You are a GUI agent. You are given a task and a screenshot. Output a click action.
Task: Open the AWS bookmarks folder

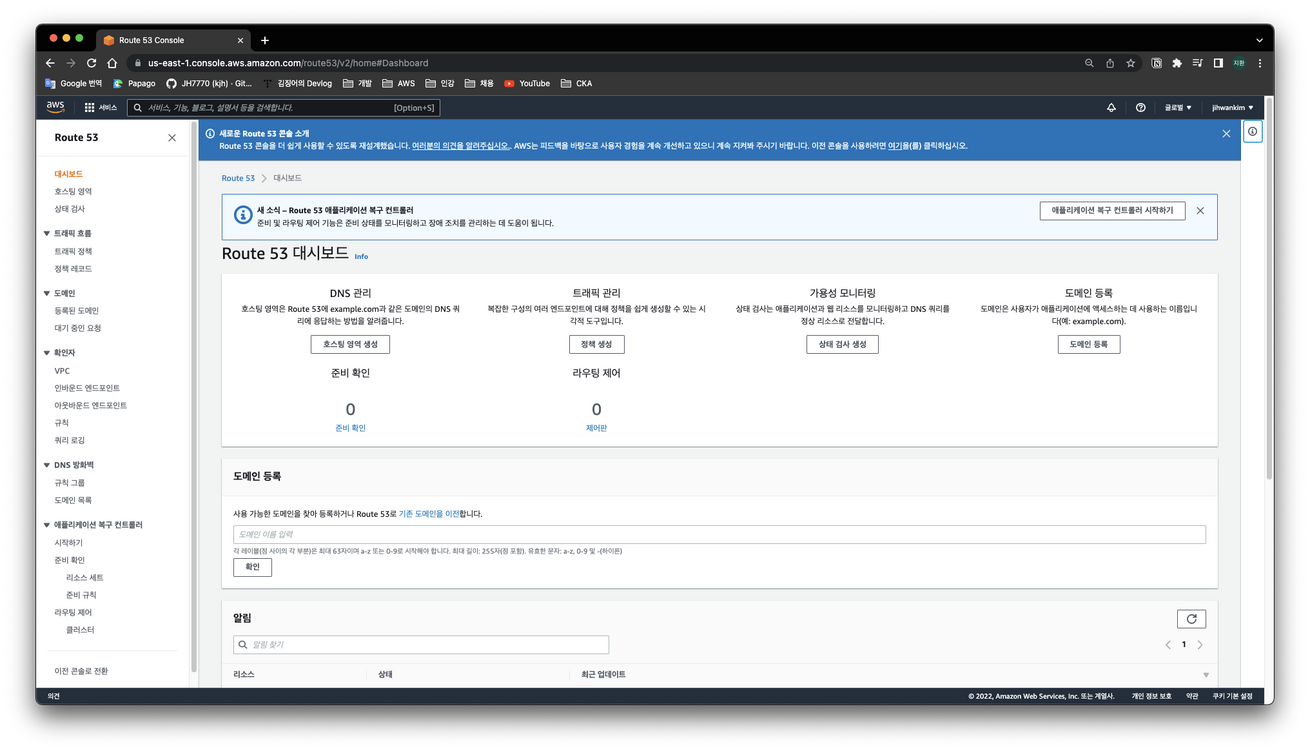pyautogui.click(x=398, y=84)
